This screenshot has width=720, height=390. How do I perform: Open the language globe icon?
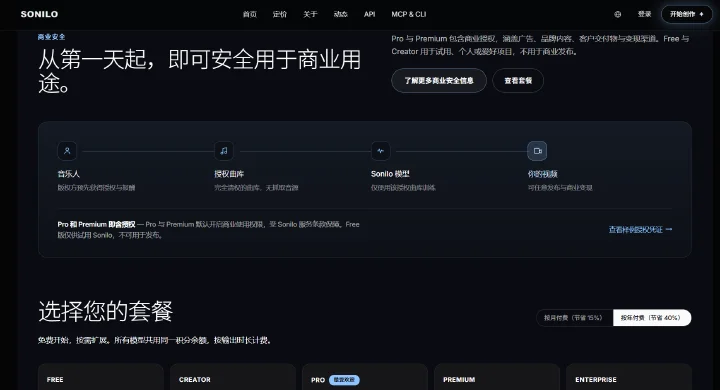(x=618, y=14)
